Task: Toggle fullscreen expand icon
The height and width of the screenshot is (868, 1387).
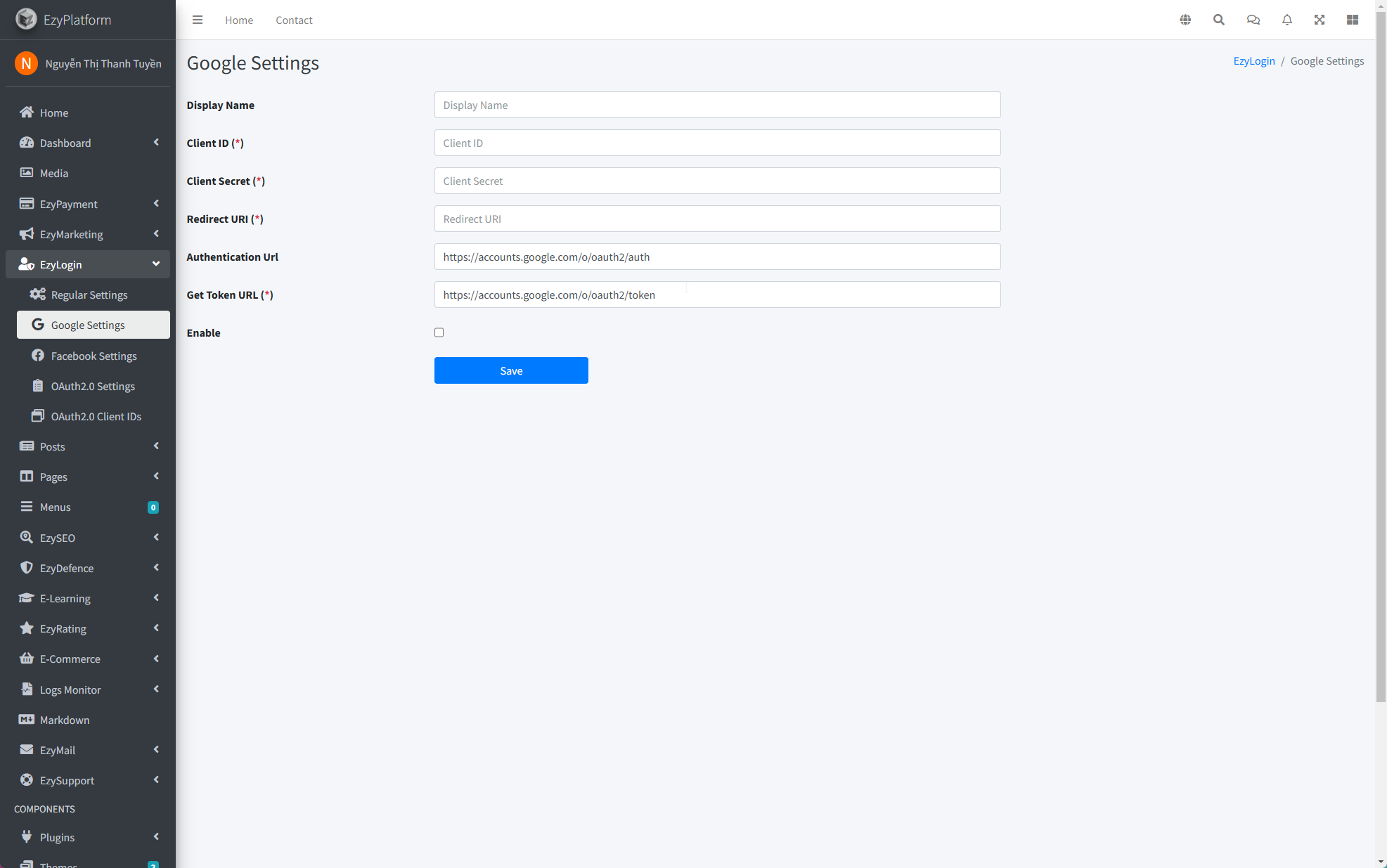Action: pyautogui.click(x=1320, y=20)
